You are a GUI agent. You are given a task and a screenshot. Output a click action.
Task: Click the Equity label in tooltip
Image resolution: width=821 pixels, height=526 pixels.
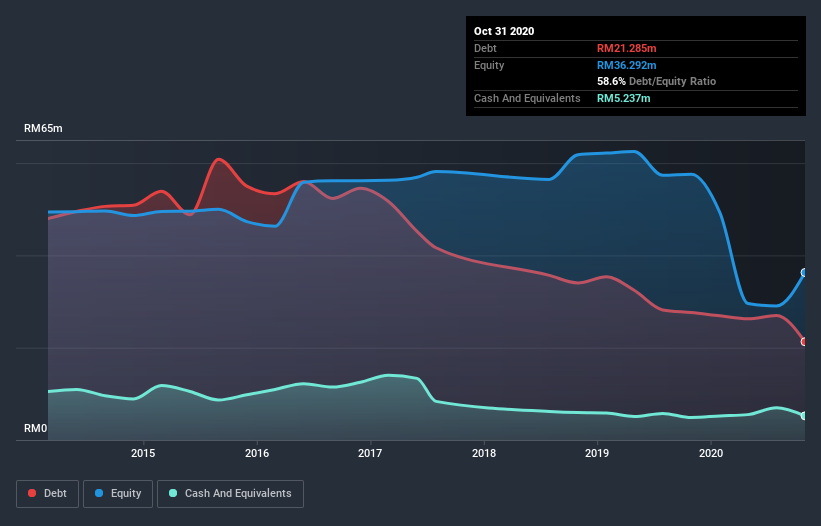[489, 65]
